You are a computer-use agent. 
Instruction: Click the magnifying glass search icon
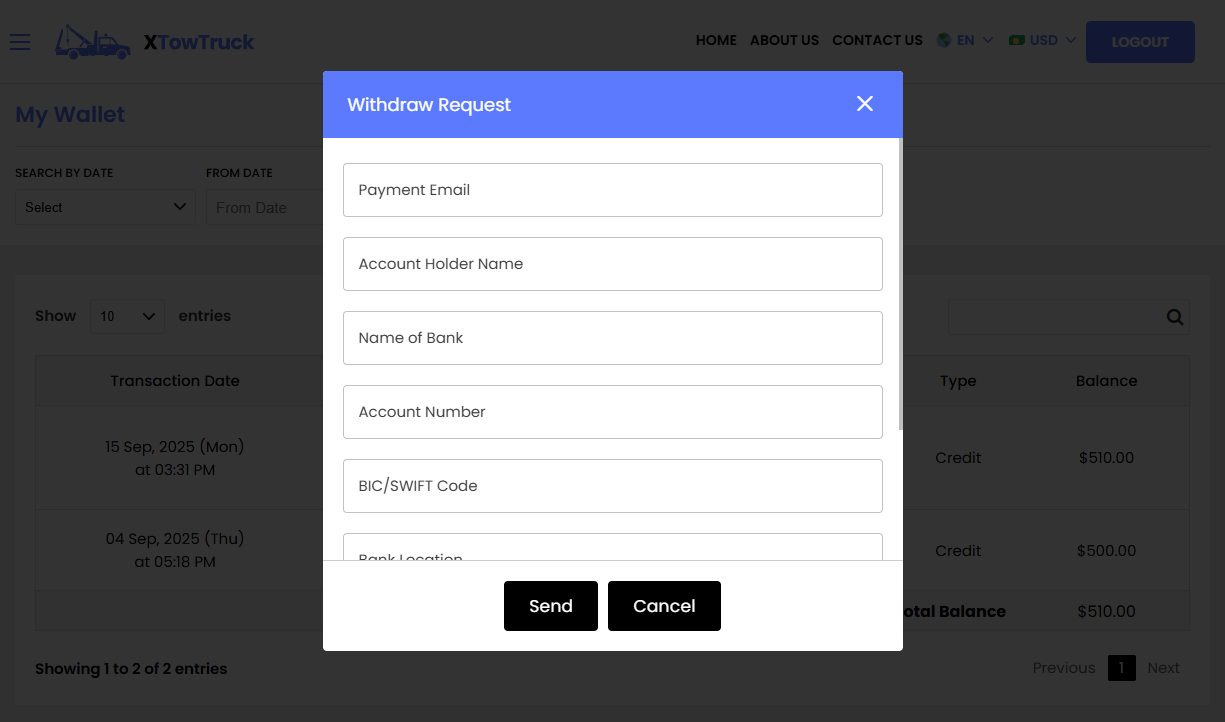(x=1175, y=316)
